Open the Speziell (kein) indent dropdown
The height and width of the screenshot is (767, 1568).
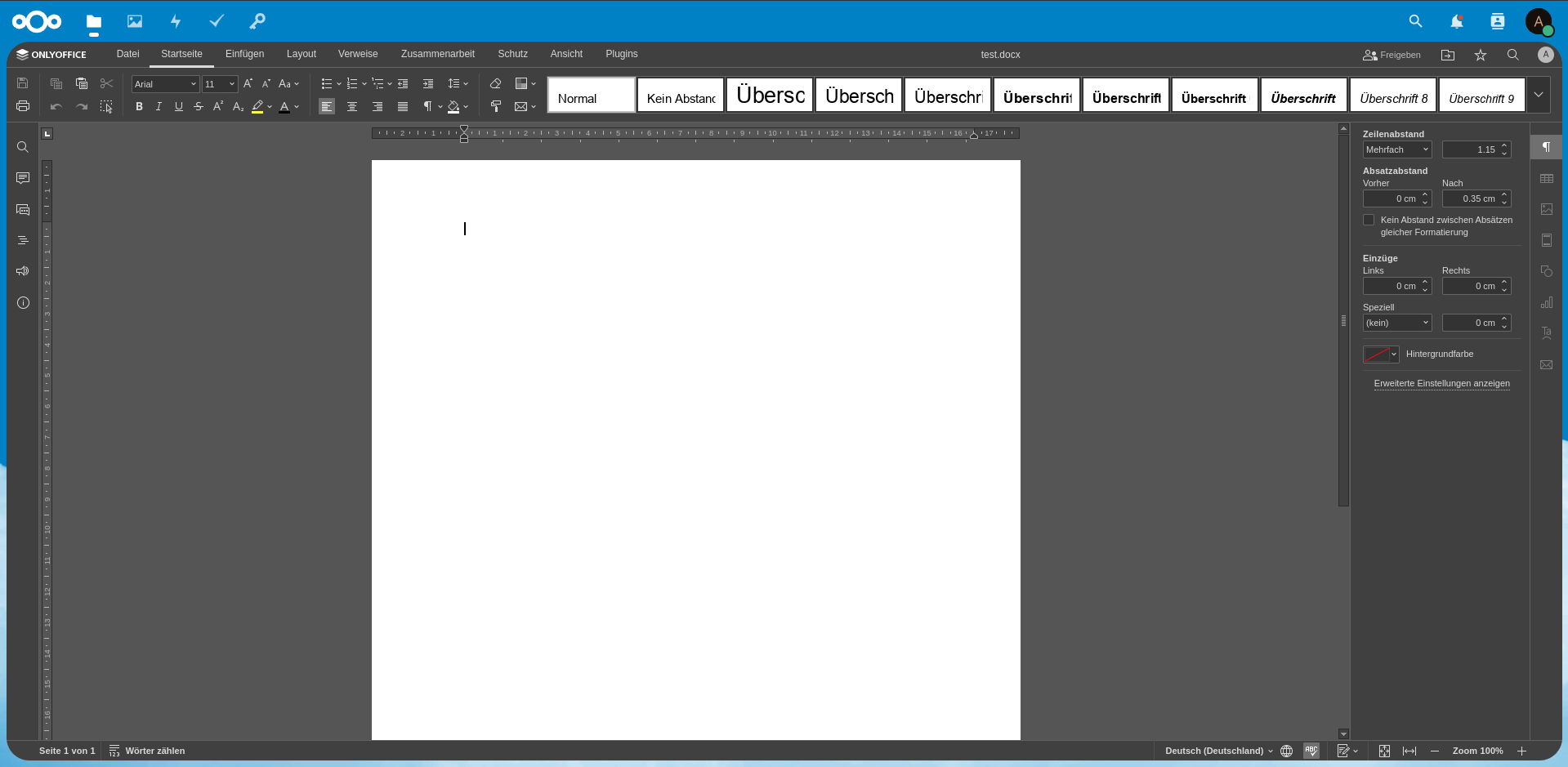point(1397,323)
